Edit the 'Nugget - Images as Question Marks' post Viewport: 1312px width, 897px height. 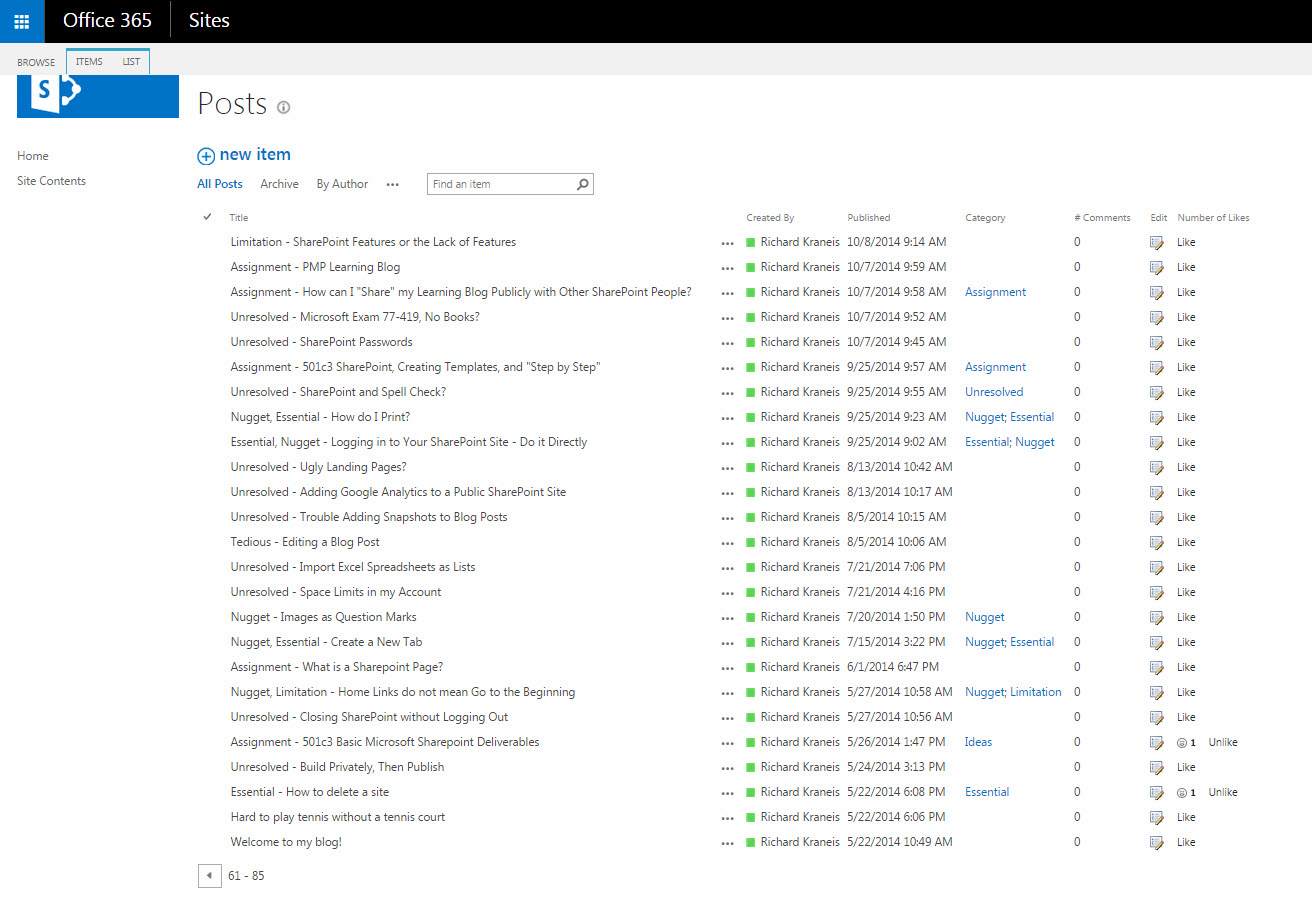1157,617
